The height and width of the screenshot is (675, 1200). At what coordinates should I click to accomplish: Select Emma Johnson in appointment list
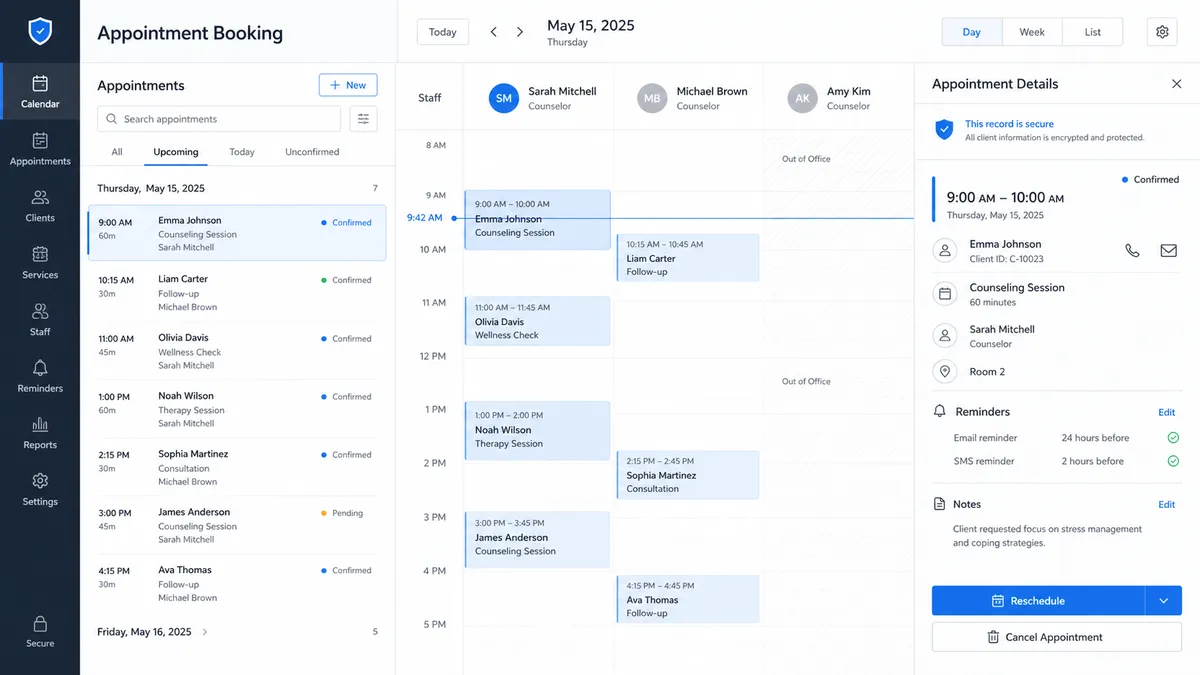[237, 233]
